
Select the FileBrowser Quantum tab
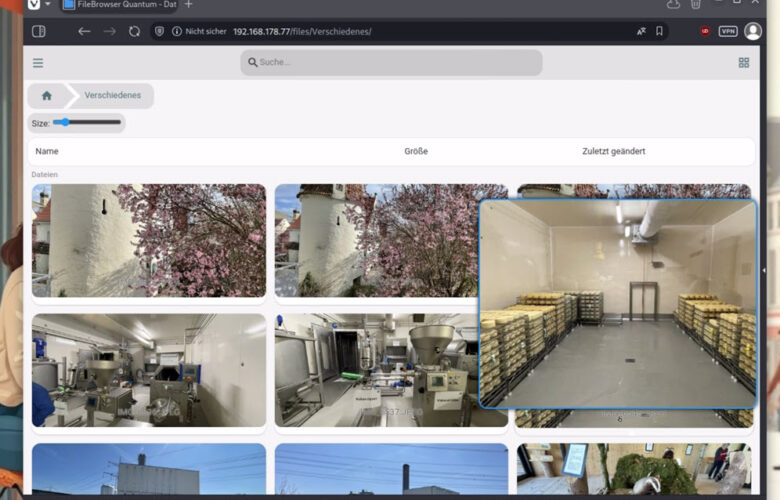[x=120, y=4]
